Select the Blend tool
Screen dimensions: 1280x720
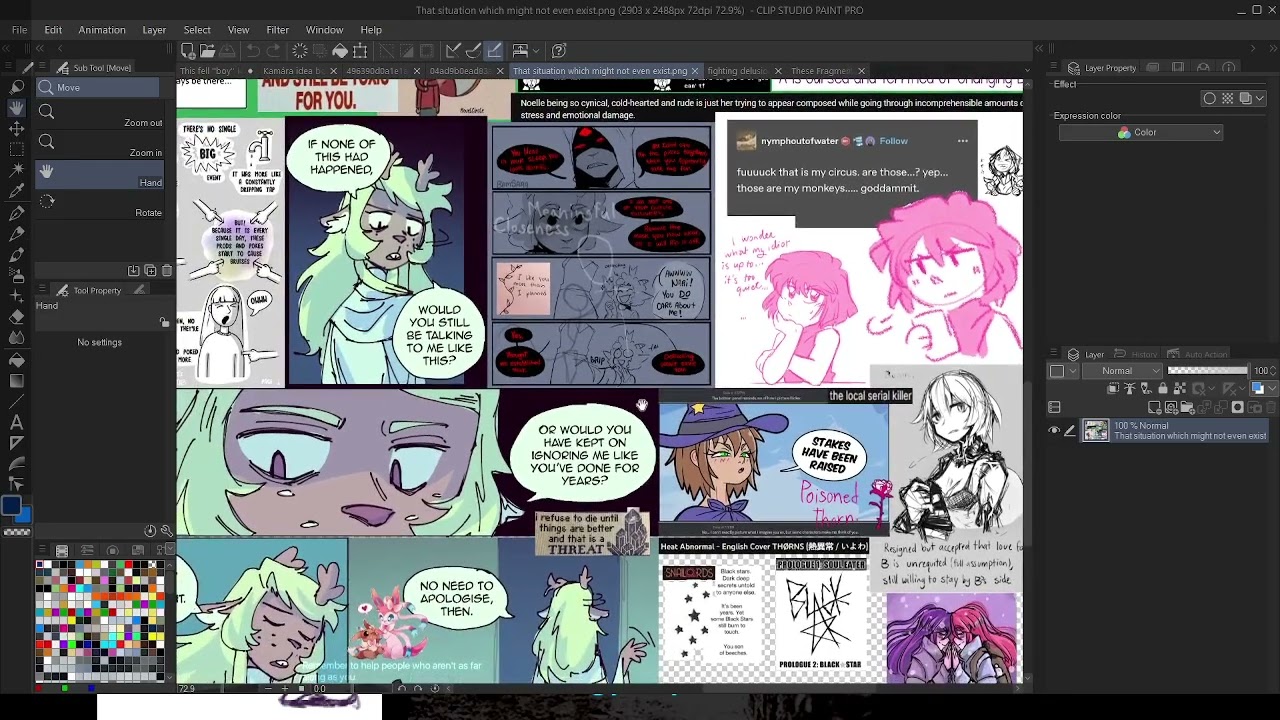point(17,338)
